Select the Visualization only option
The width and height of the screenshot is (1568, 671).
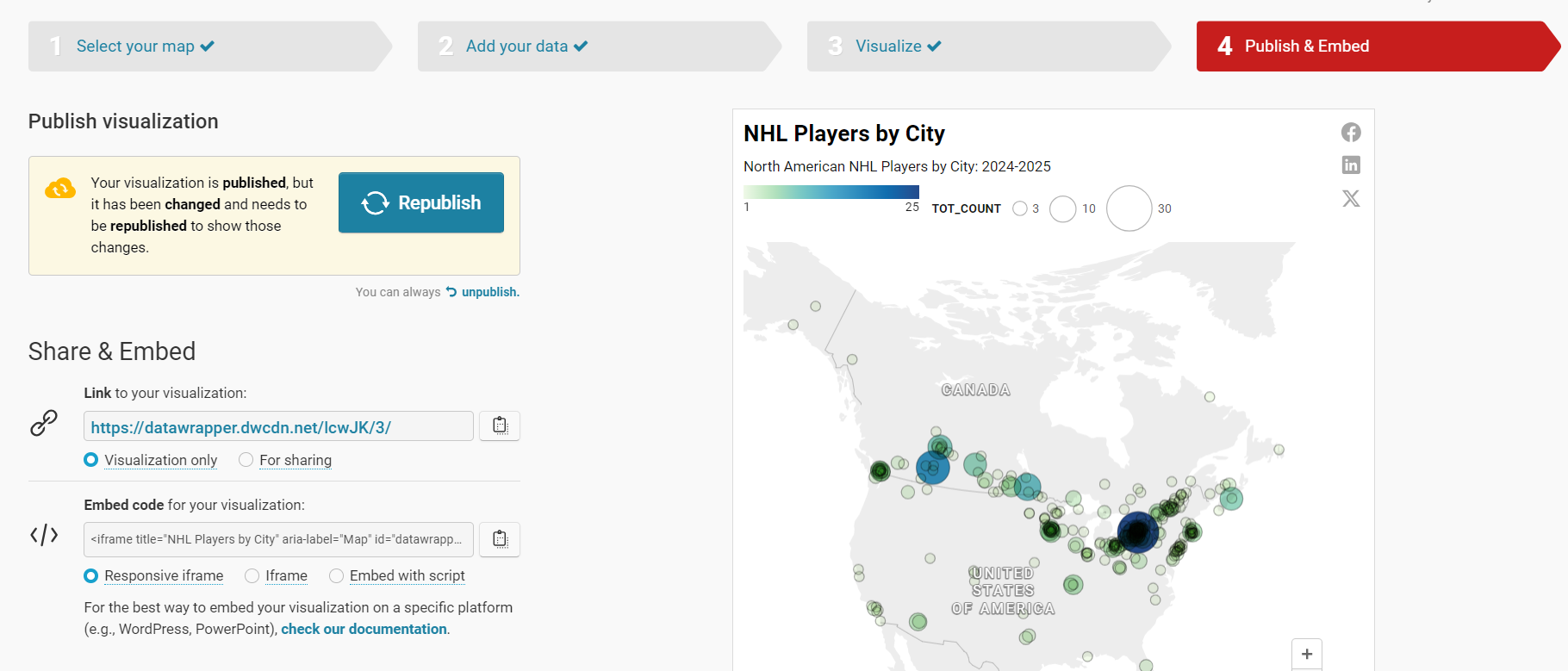coord(91,460)
